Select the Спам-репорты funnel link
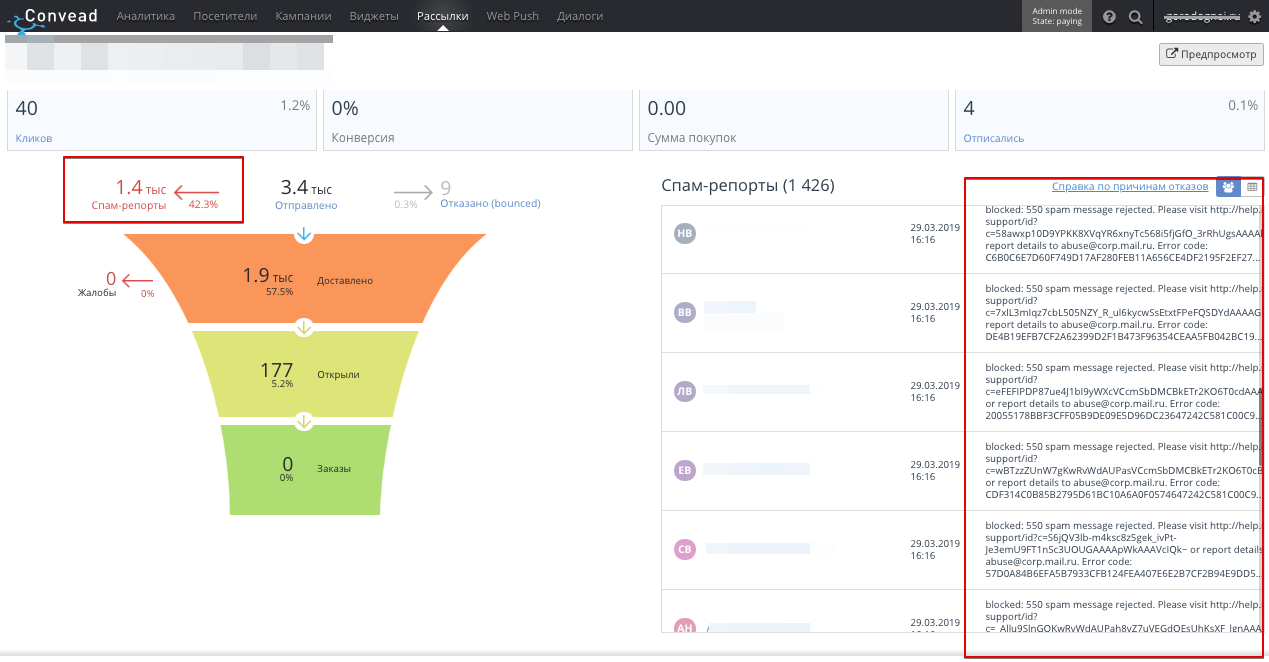 click(129, 205)
